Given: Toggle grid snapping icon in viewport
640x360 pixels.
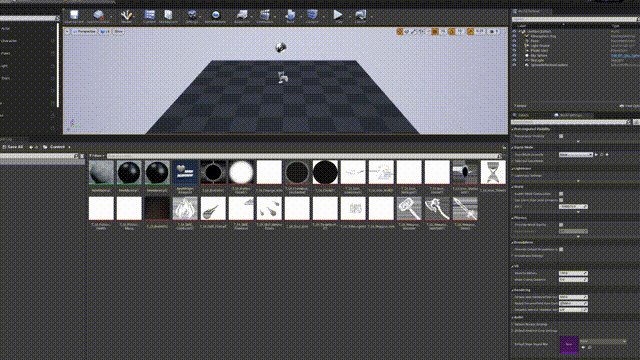Looking at the screenshot, I should pos(435,31).
